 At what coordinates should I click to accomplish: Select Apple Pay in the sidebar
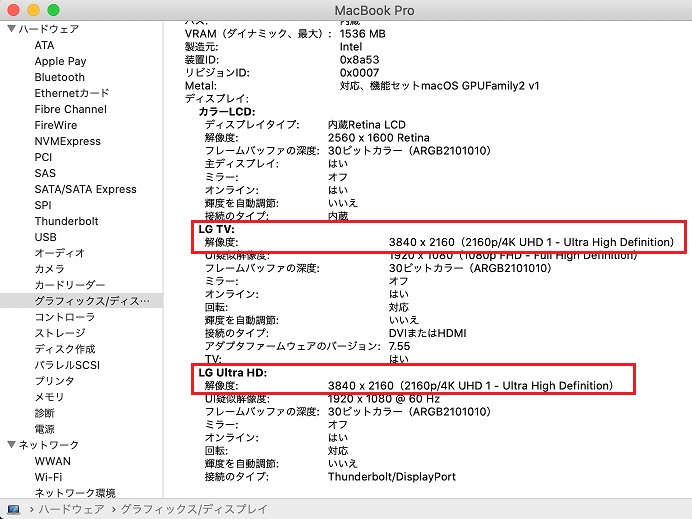(x=60, y=61)
